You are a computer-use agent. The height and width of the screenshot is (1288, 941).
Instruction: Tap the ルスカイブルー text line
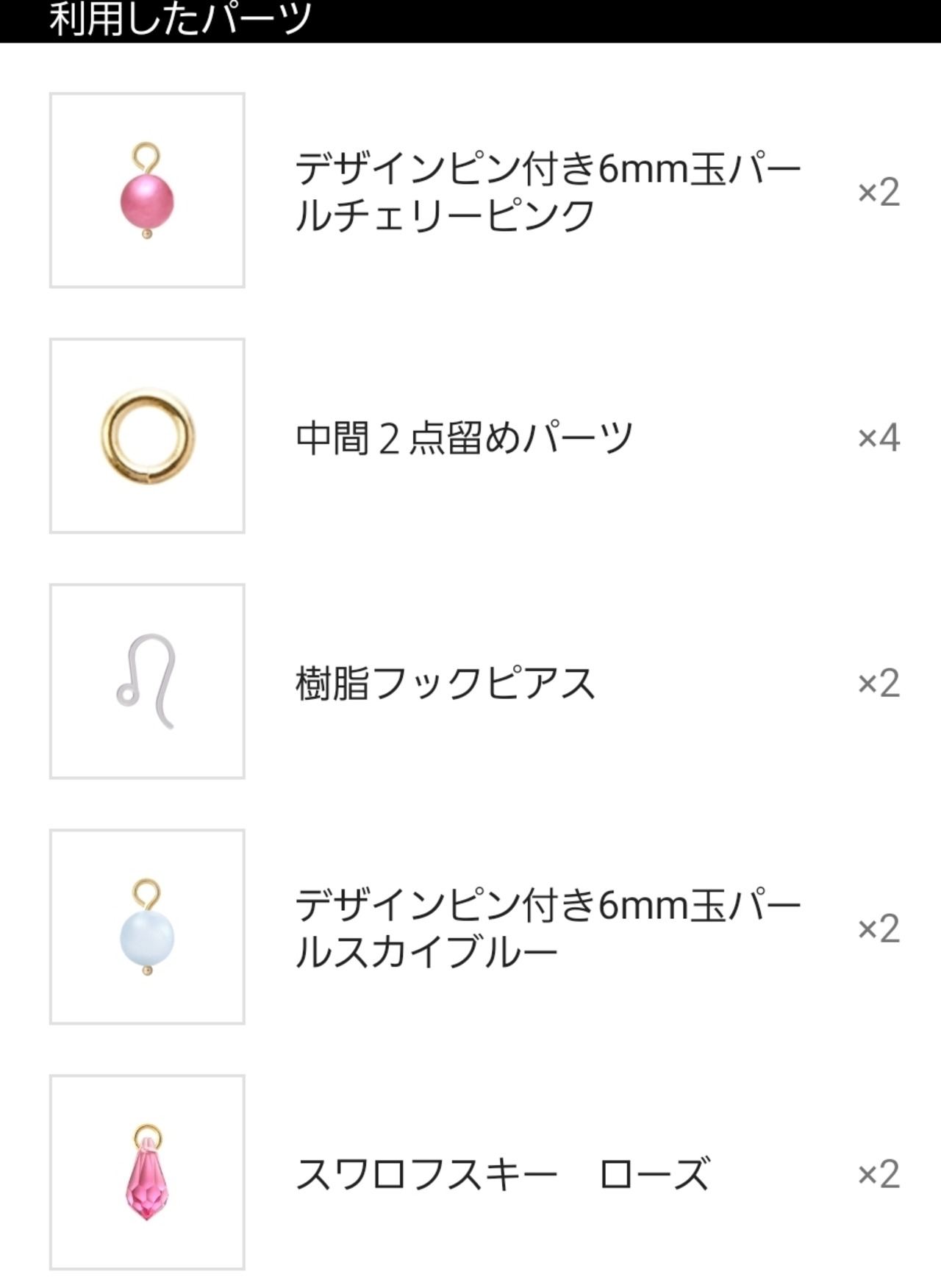[426, 953]
